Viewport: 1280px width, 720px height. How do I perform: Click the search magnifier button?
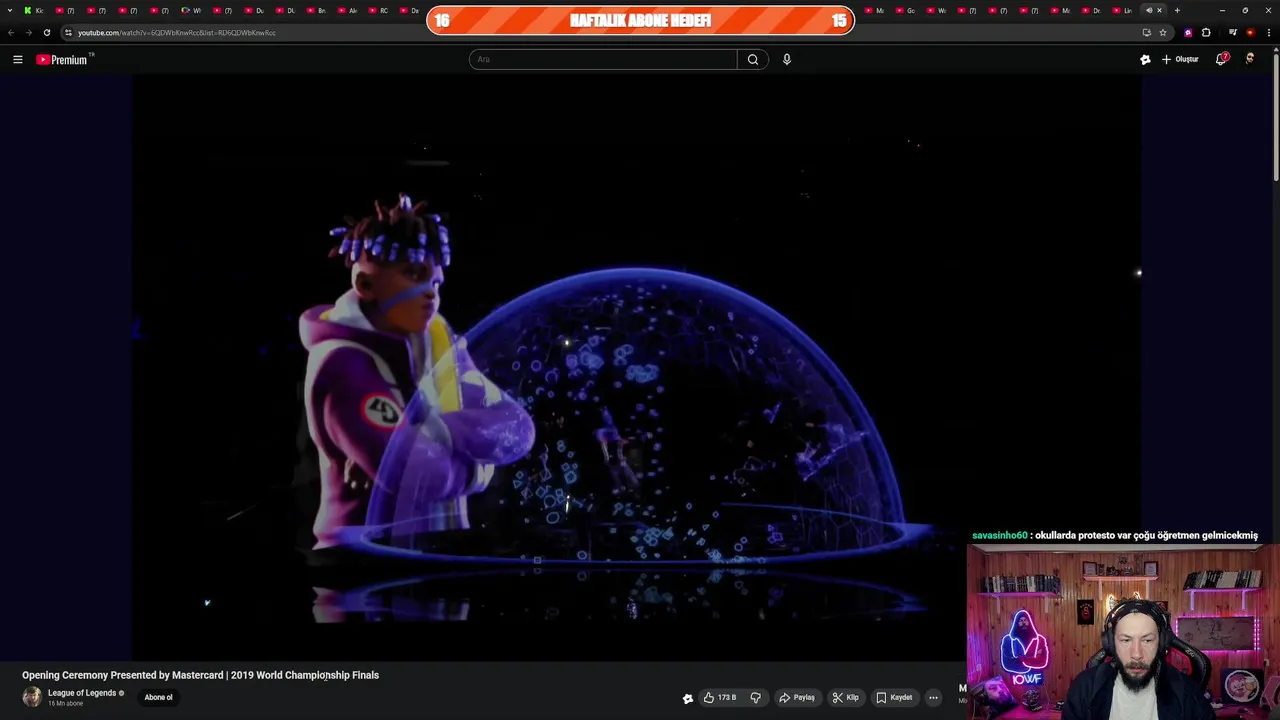click(753, 59)
